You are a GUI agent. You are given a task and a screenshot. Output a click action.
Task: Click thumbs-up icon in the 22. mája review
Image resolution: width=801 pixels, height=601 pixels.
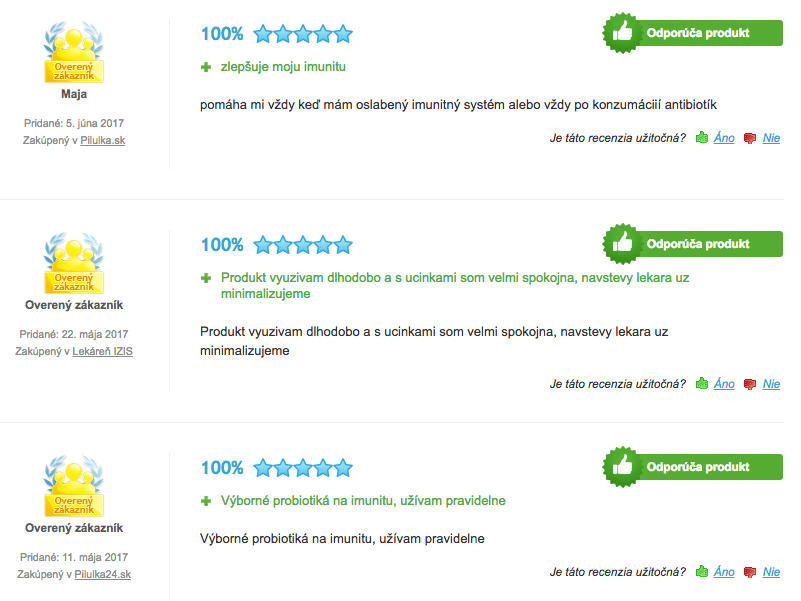[x=702, y=383]
